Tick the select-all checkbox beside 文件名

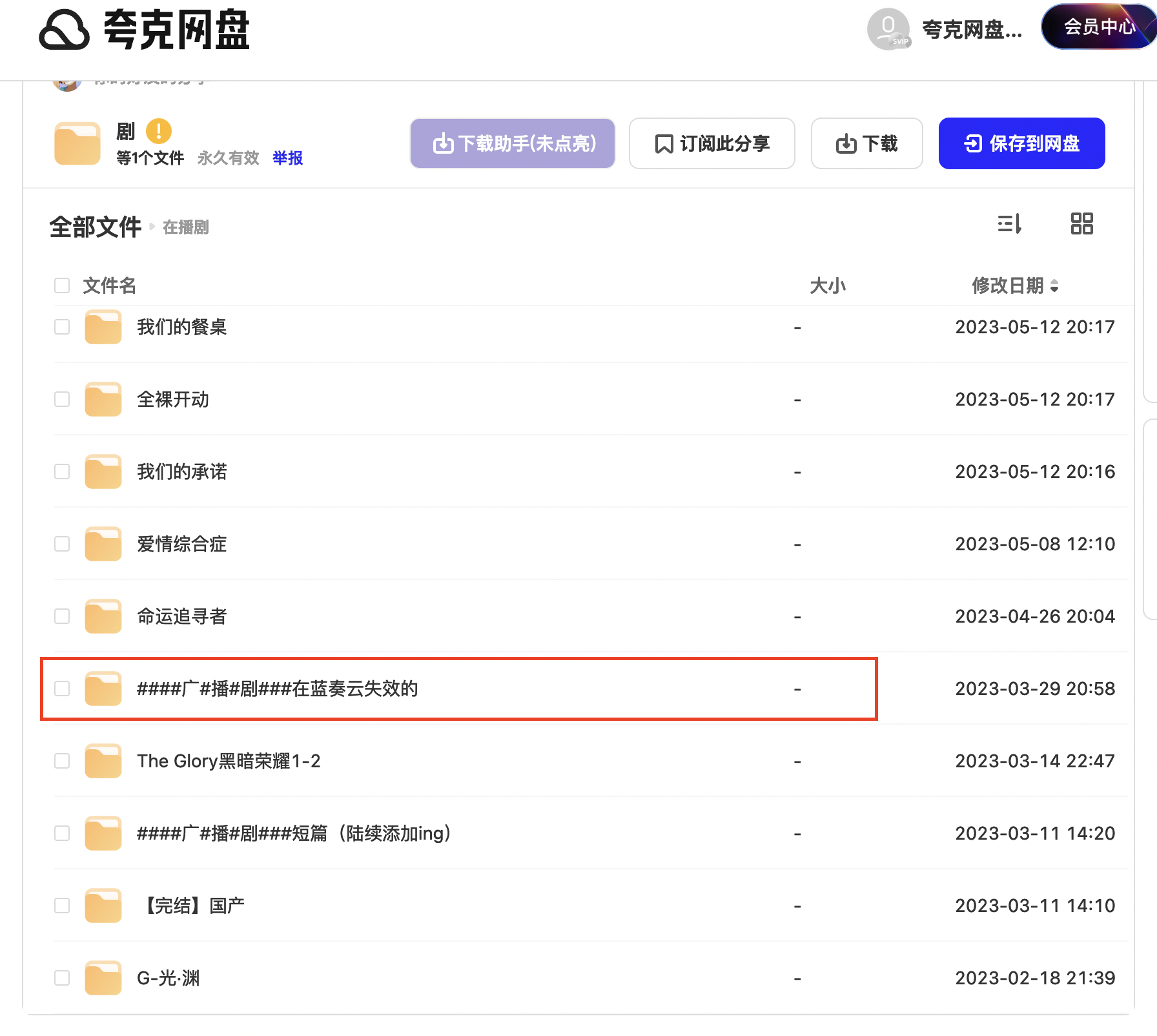pyautogui.click(x=62, y=285)
